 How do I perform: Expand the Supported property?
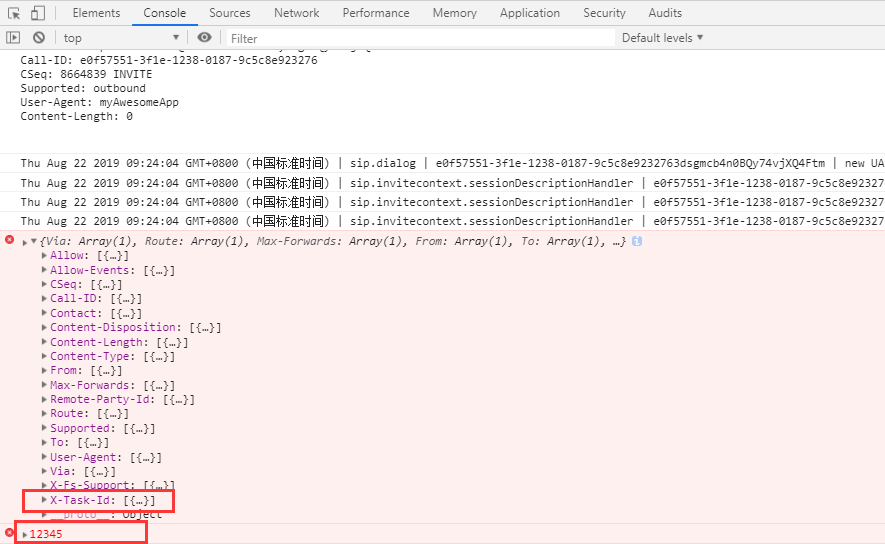coord(44,428)
